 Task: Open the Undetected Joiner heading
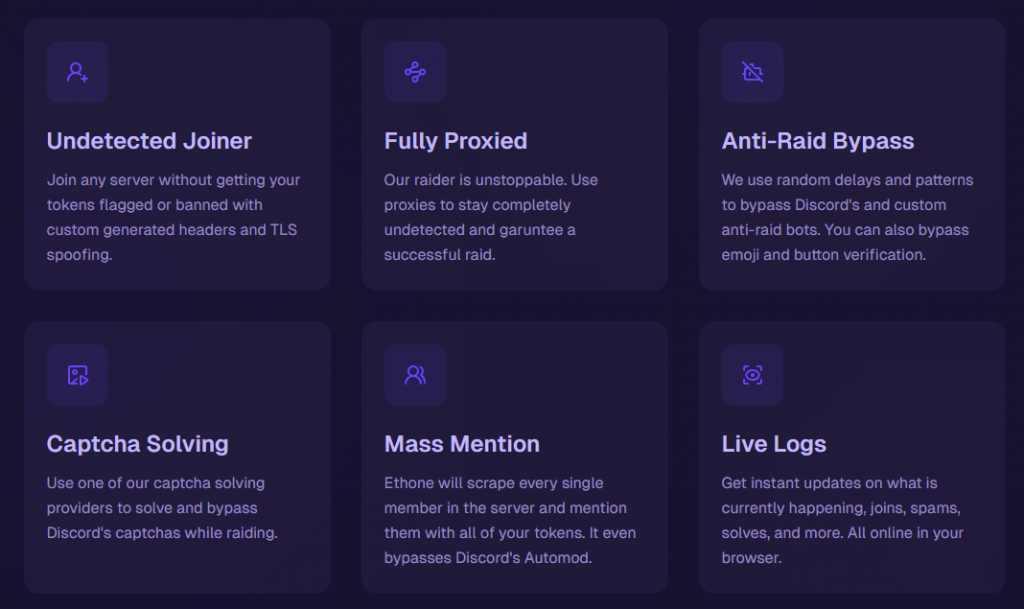tap(149, 141)
